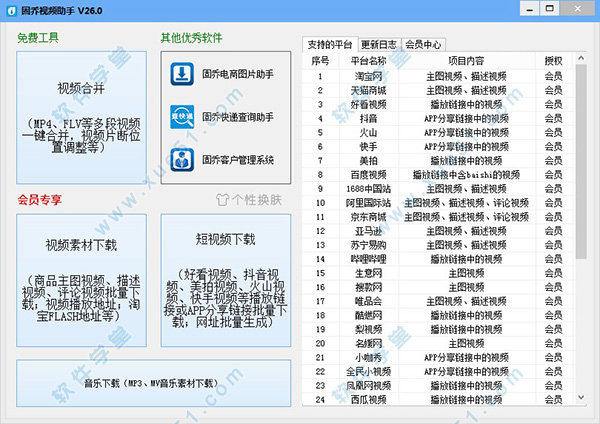Select 哔哩哔哩 platform row
This screenshot has width=600, height=424.
(x=438, y=259)
